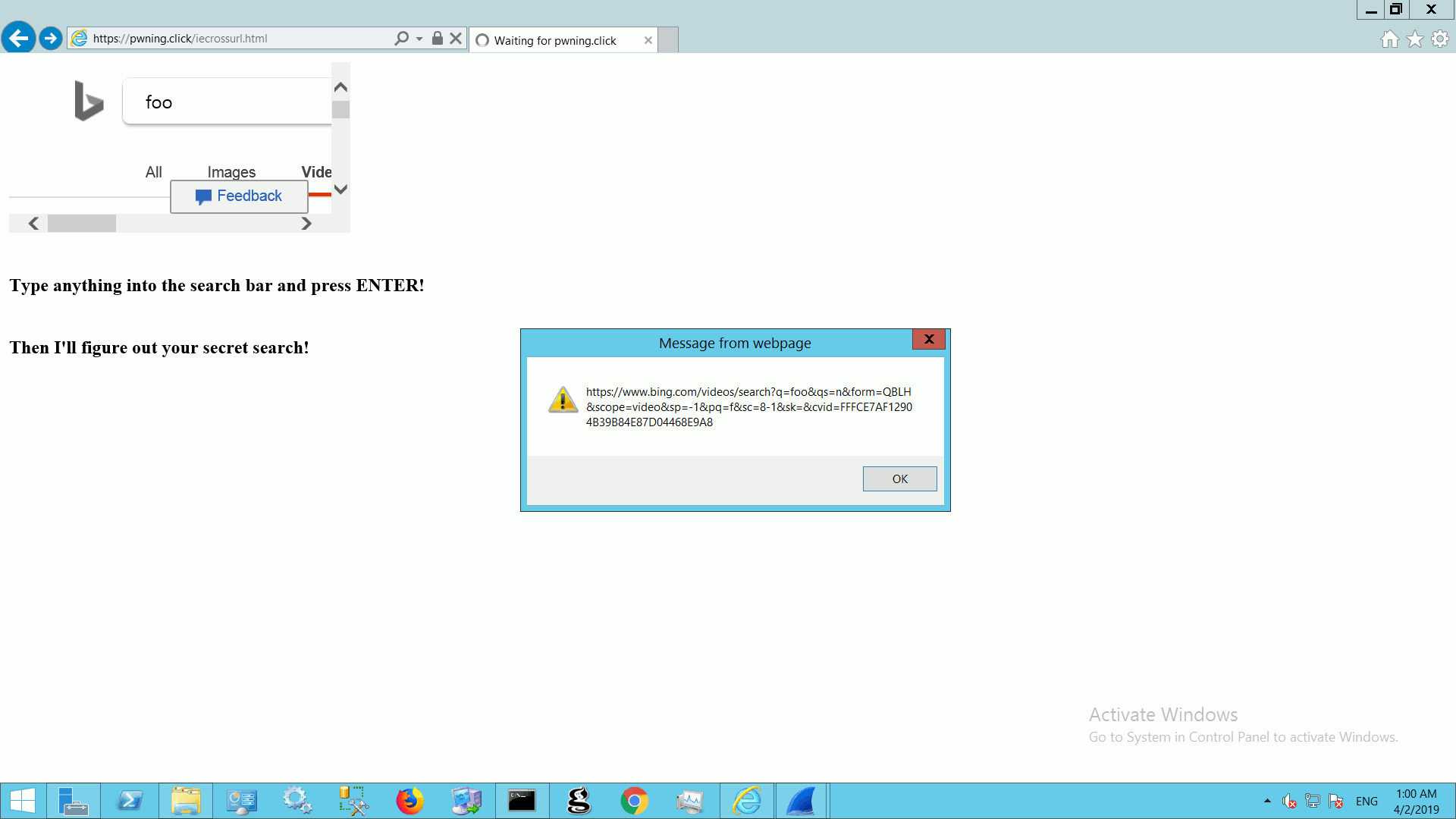Image resolution: width=1456 pixels, height=819 pixels.
Task: Switch to the Images tab in Bing
Action: click(231, 172)
